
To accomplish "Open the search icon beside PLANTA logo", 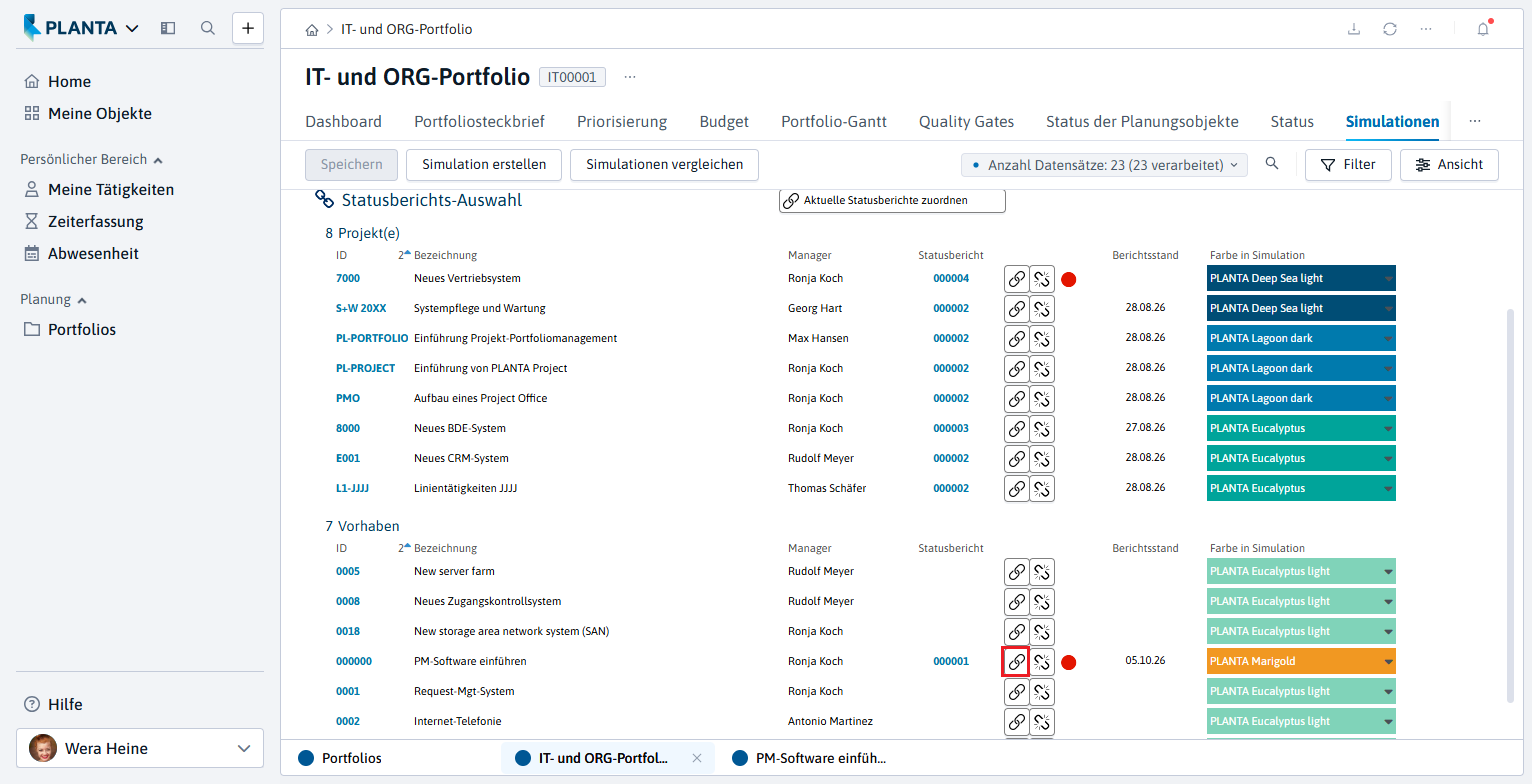I will (x=208, y=28).
